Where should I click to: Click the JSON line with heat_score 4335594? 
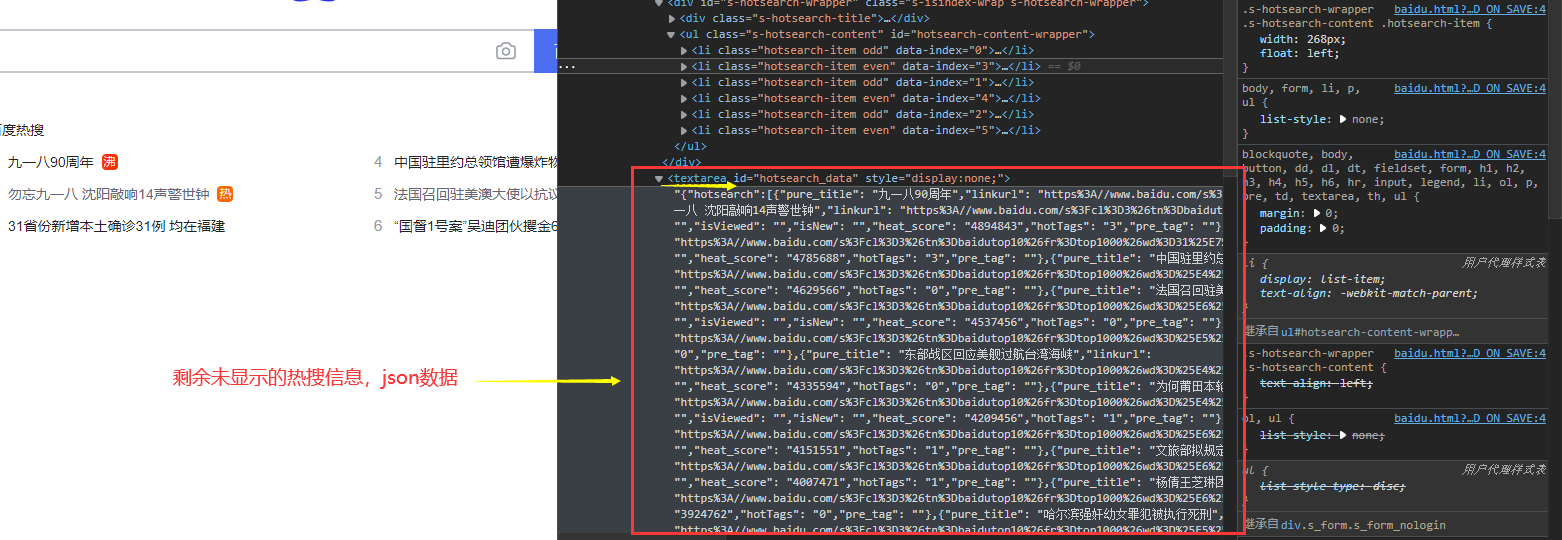pyautogui.click(x=948, y=386)
